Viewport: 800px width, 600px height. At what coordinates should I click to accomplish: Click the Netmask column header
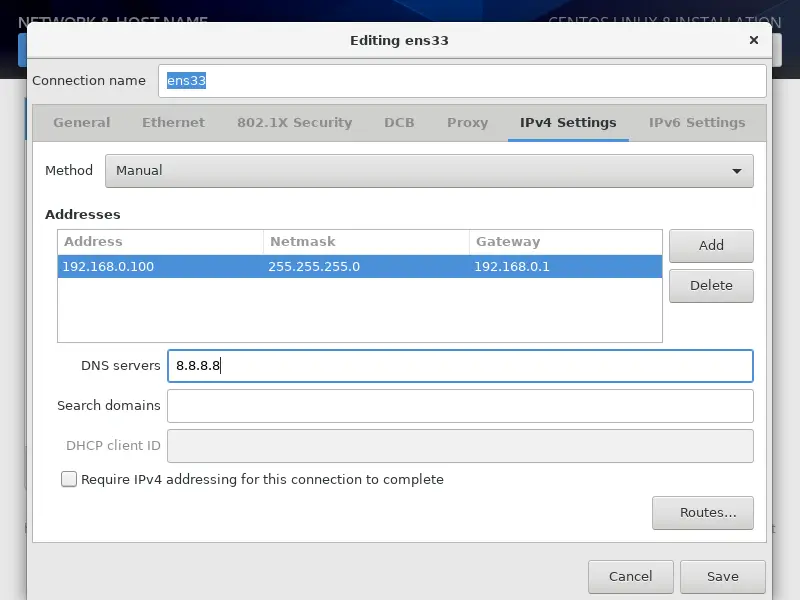coord(366,242)
